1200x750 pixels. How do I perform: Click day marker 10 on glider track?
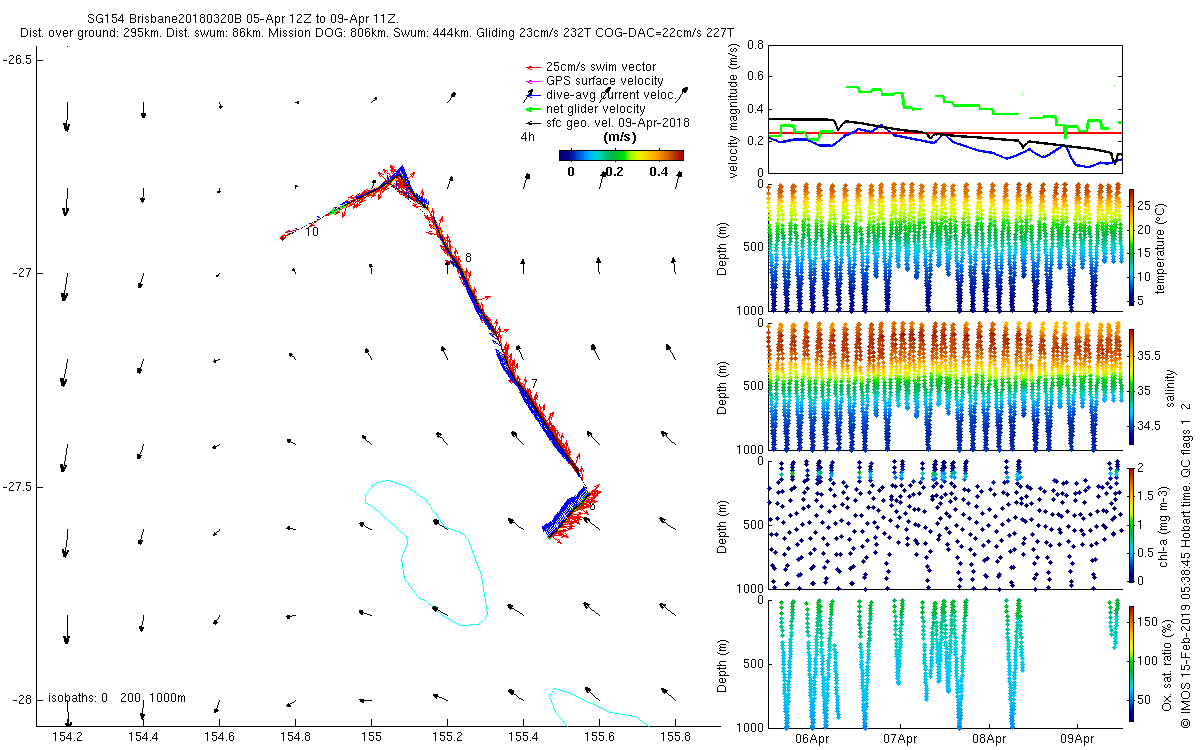tap(312, 232)
